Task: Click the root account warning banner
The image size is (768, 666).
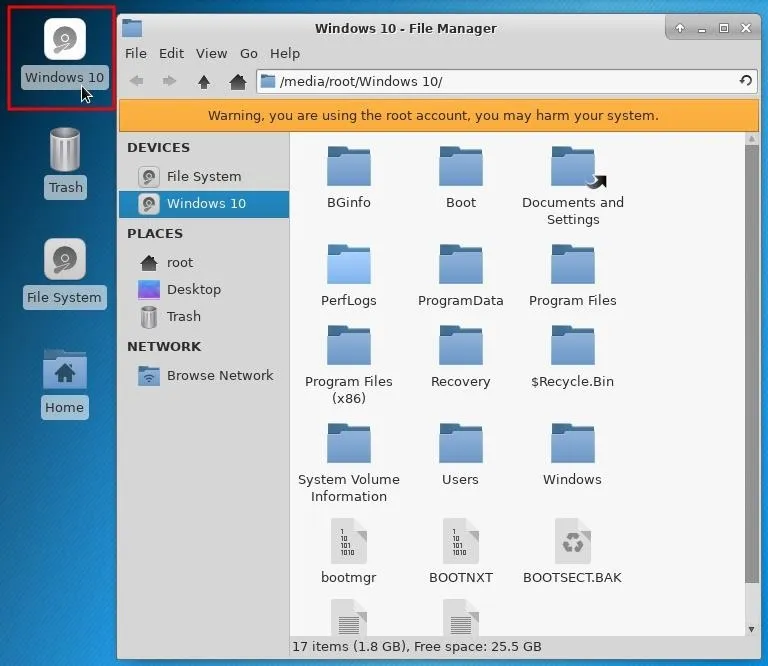Action: [438, 116]
